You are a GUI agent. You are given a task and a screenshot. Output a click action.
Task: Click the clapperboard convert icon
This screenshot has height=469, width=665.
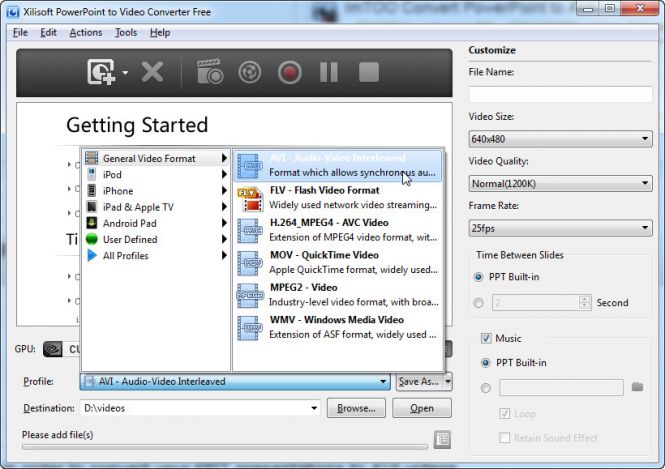(209, 72)
